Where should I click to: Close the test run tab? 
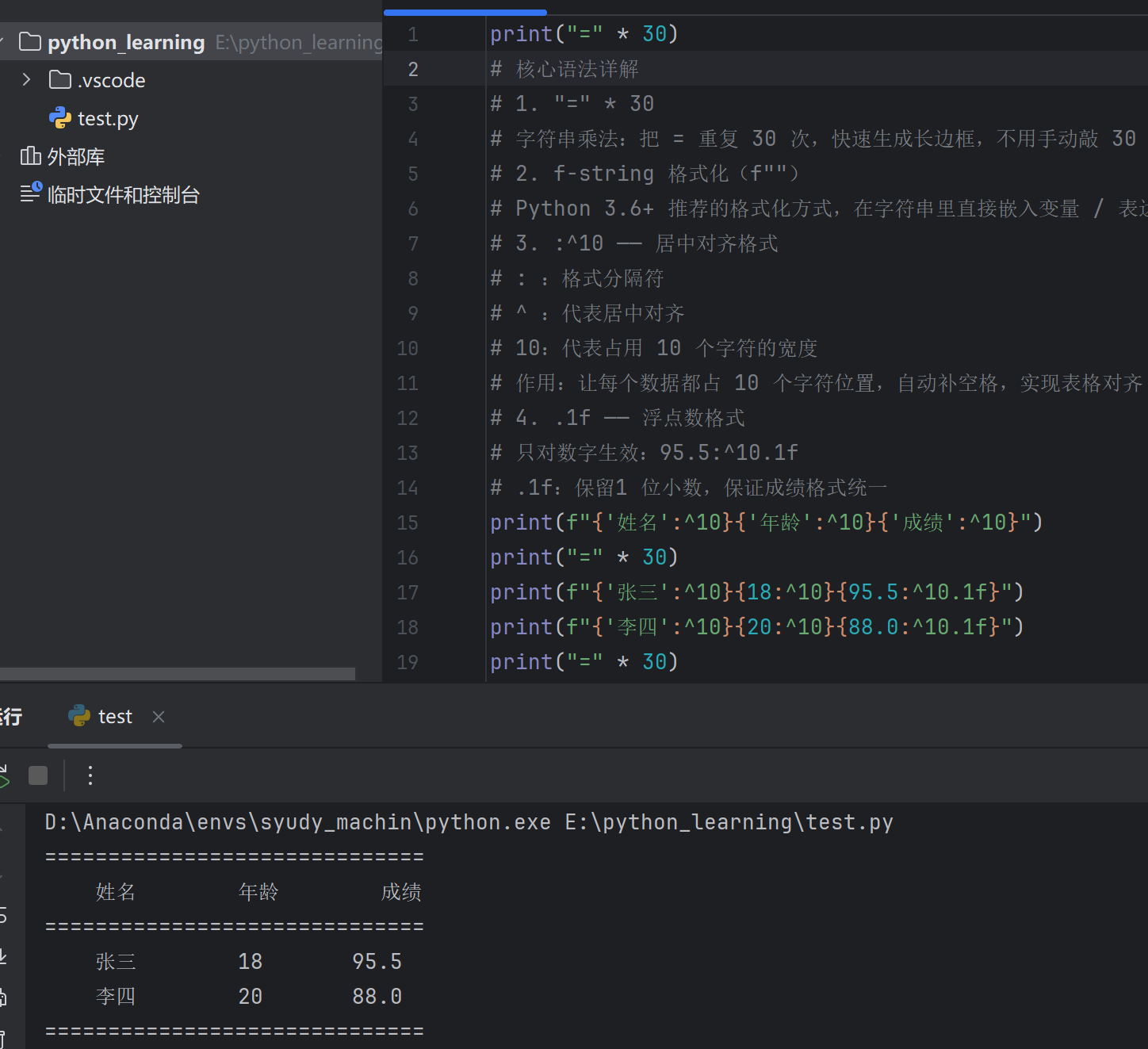159,717
